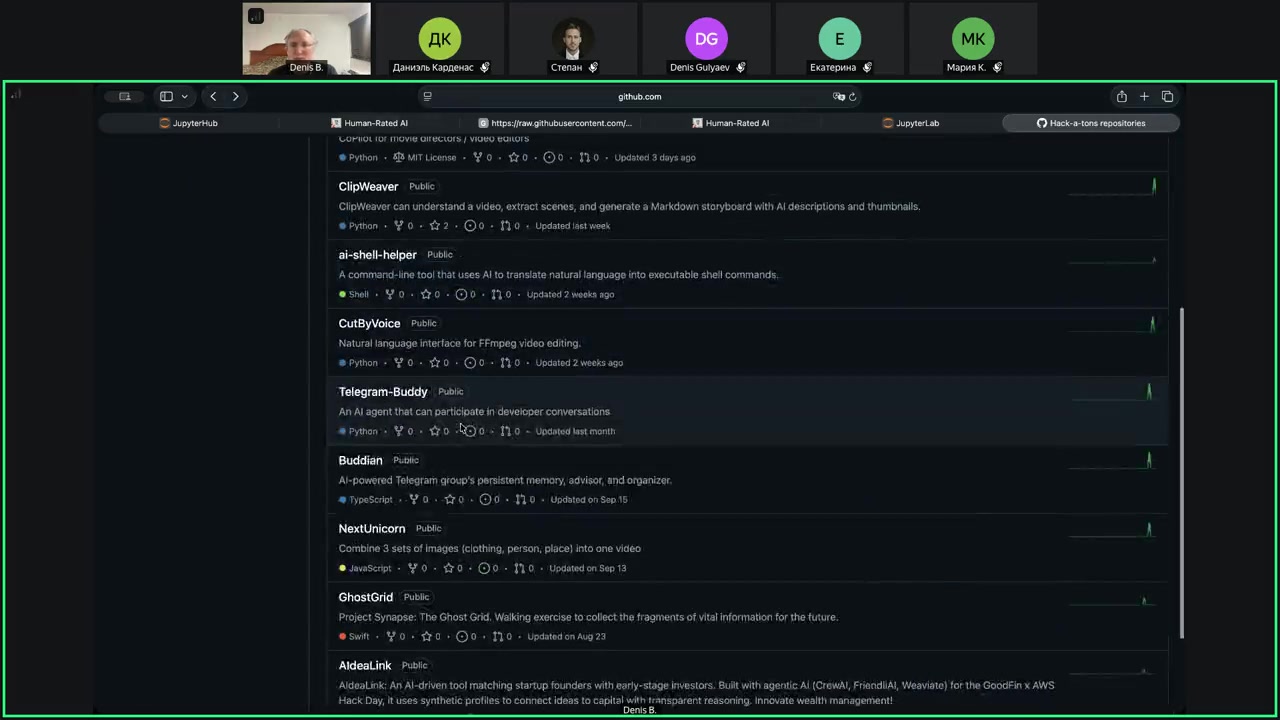Go forward using the forward arrow
1280x720 pixels.
point(236,97)
